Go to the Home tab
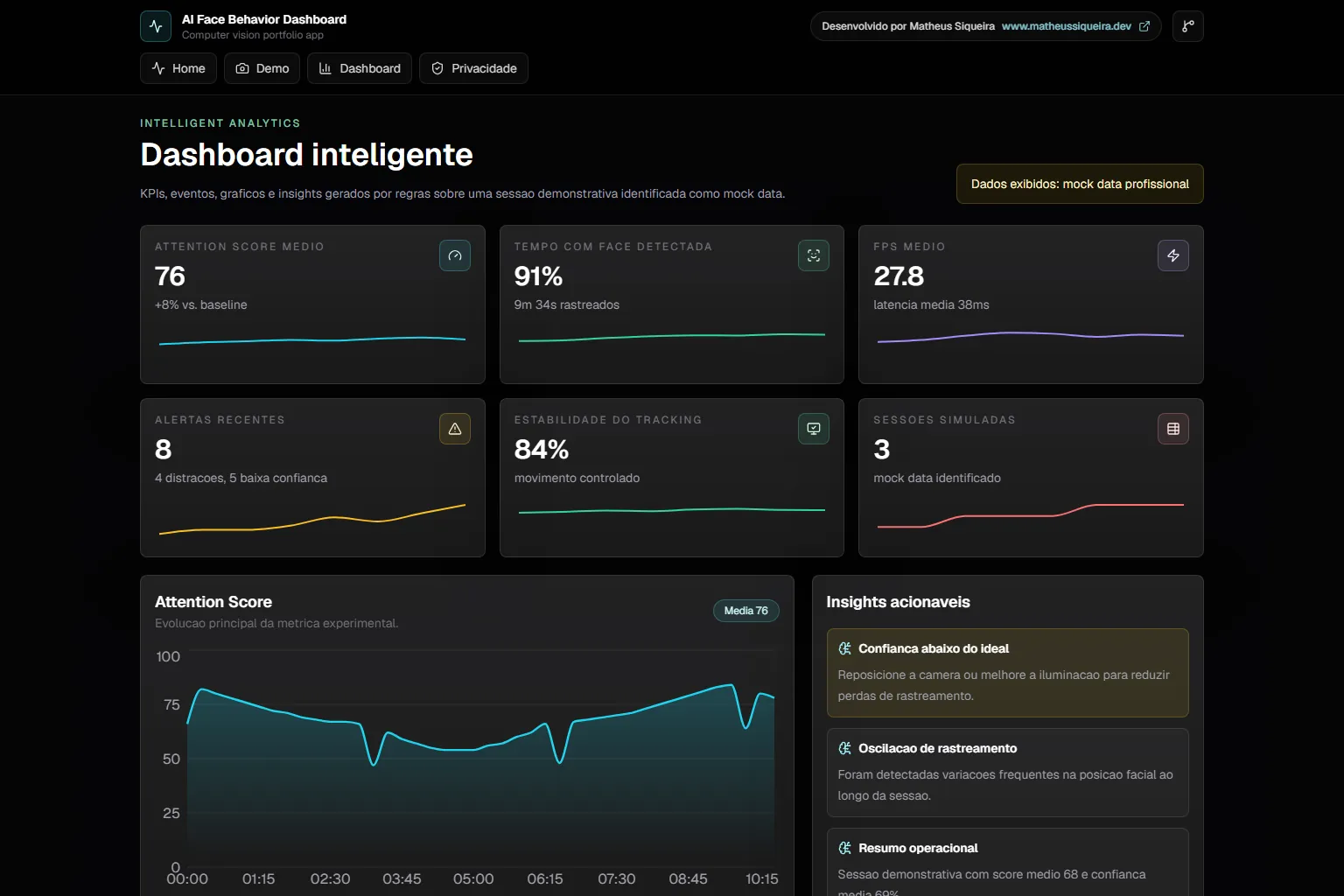1344x896 pixels. point(178,68)
